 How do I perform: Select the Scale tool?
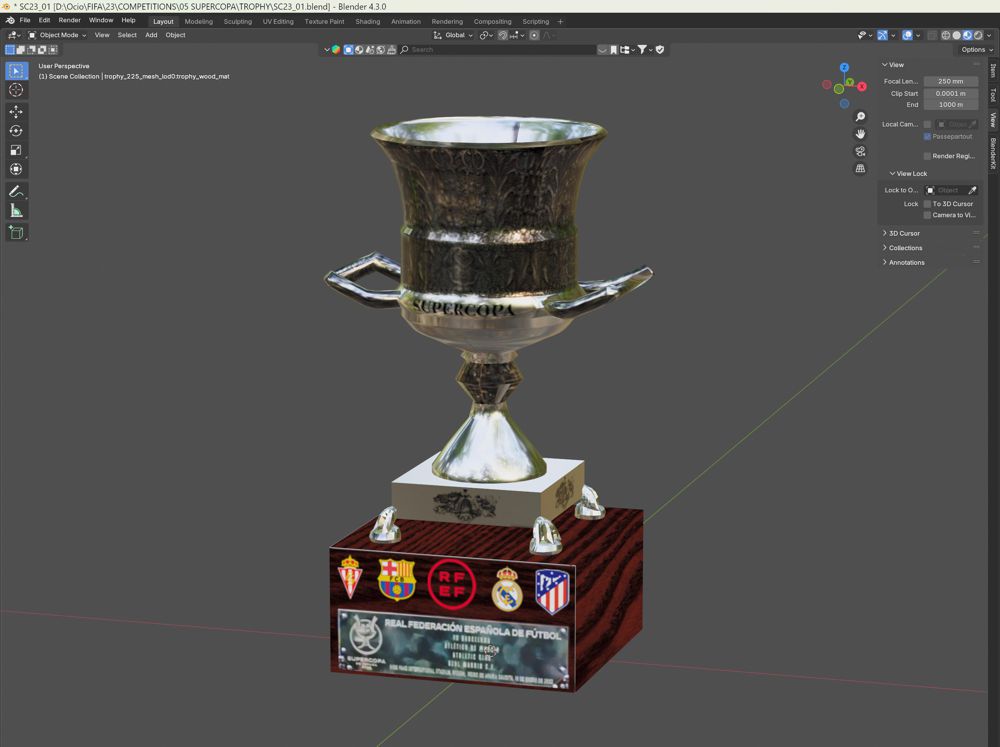click(16, 150)
